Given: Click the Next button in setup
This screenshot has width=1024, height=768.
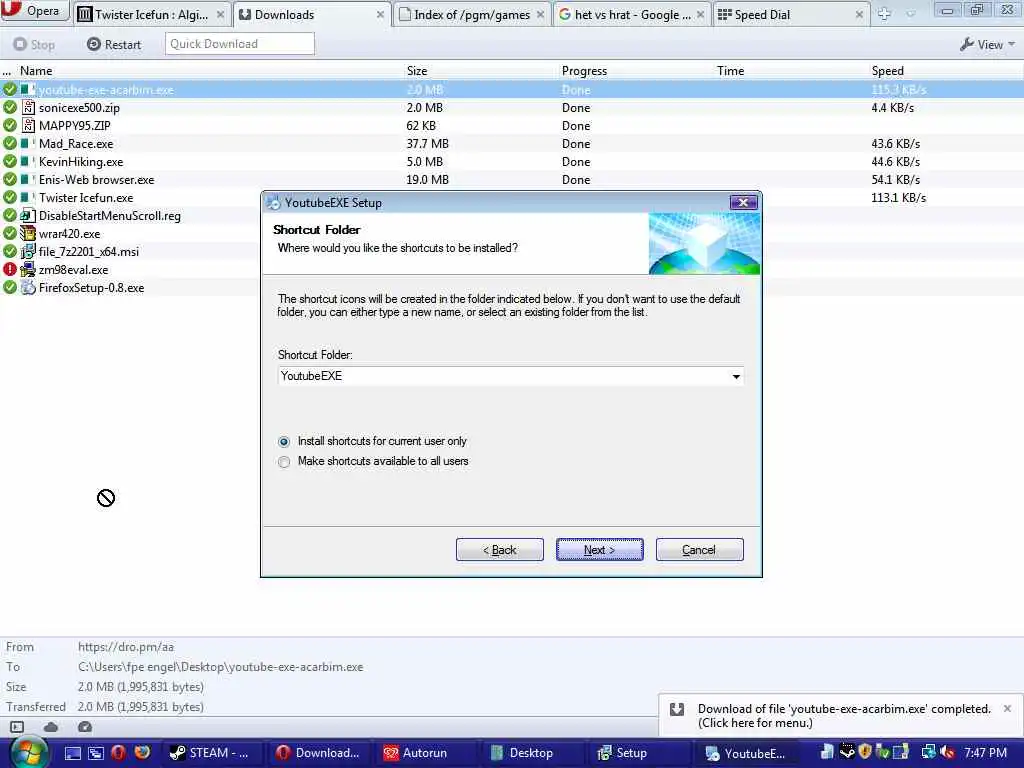Looking at the screenshot, I should (600, 550).
